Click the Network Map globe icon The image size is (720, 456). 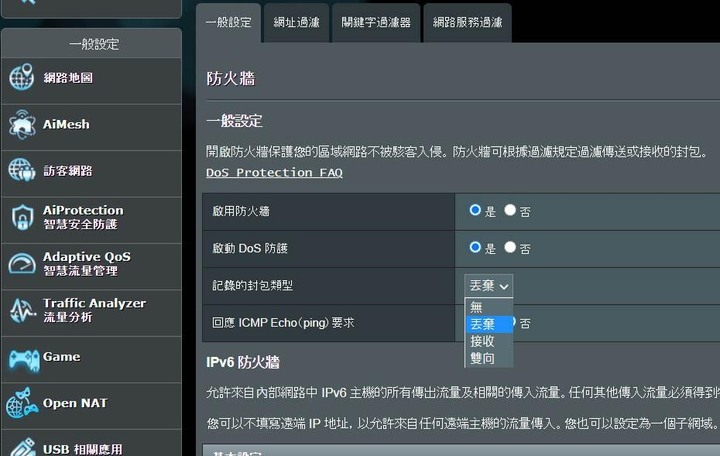[x=22, y=77]
